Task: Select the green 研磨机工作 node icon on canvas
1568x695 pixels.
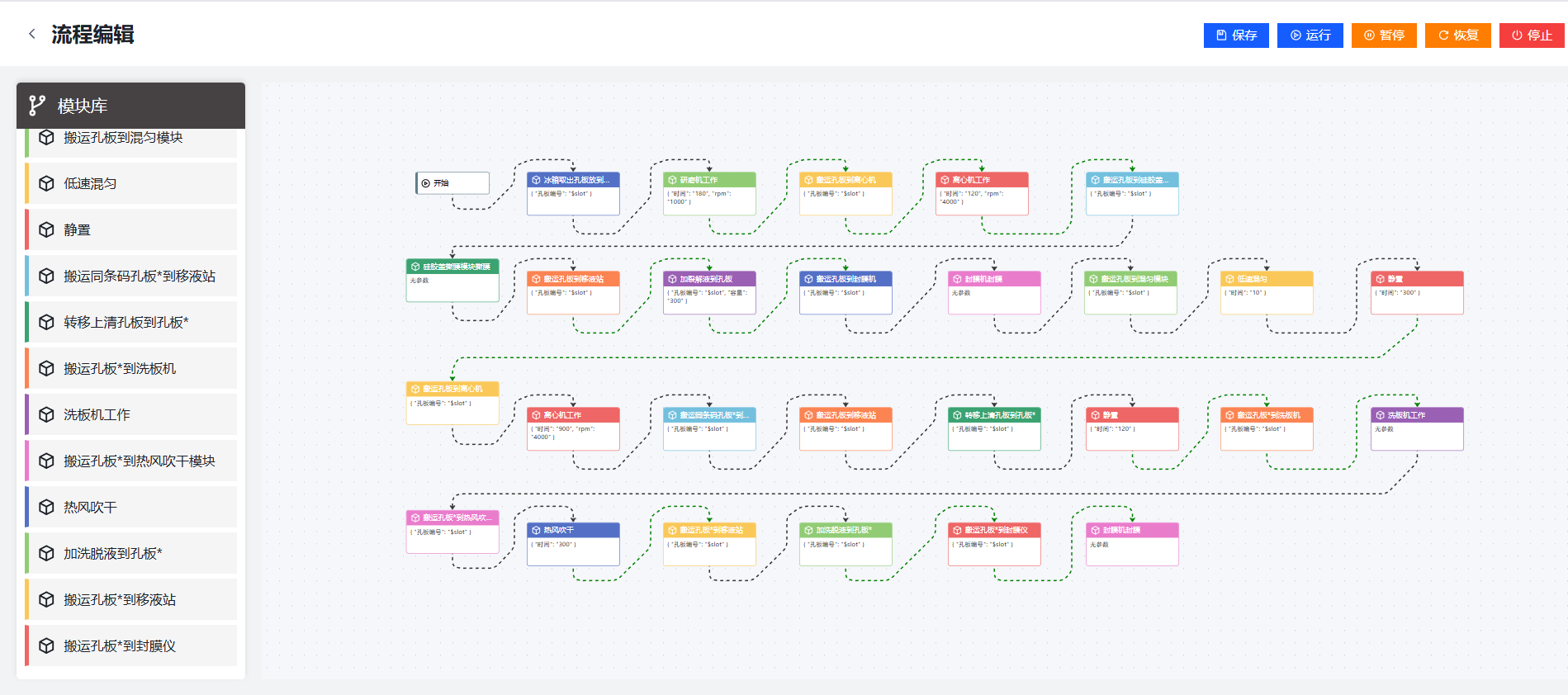Action: [x=672, y=180]
